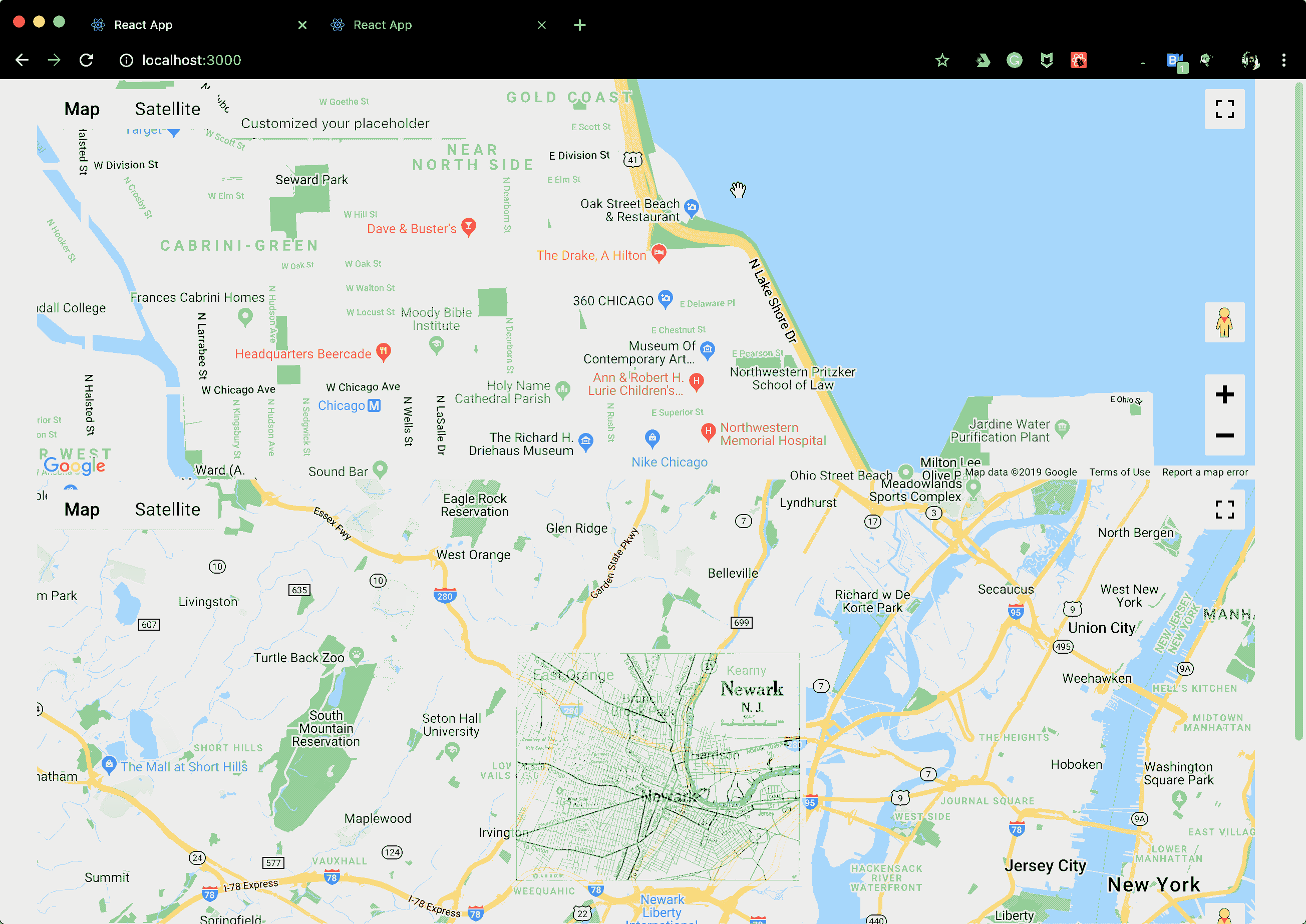Screen dimensions: 1306x924
Task: Bookmark page with the star icon
Action: click(942, 60)
